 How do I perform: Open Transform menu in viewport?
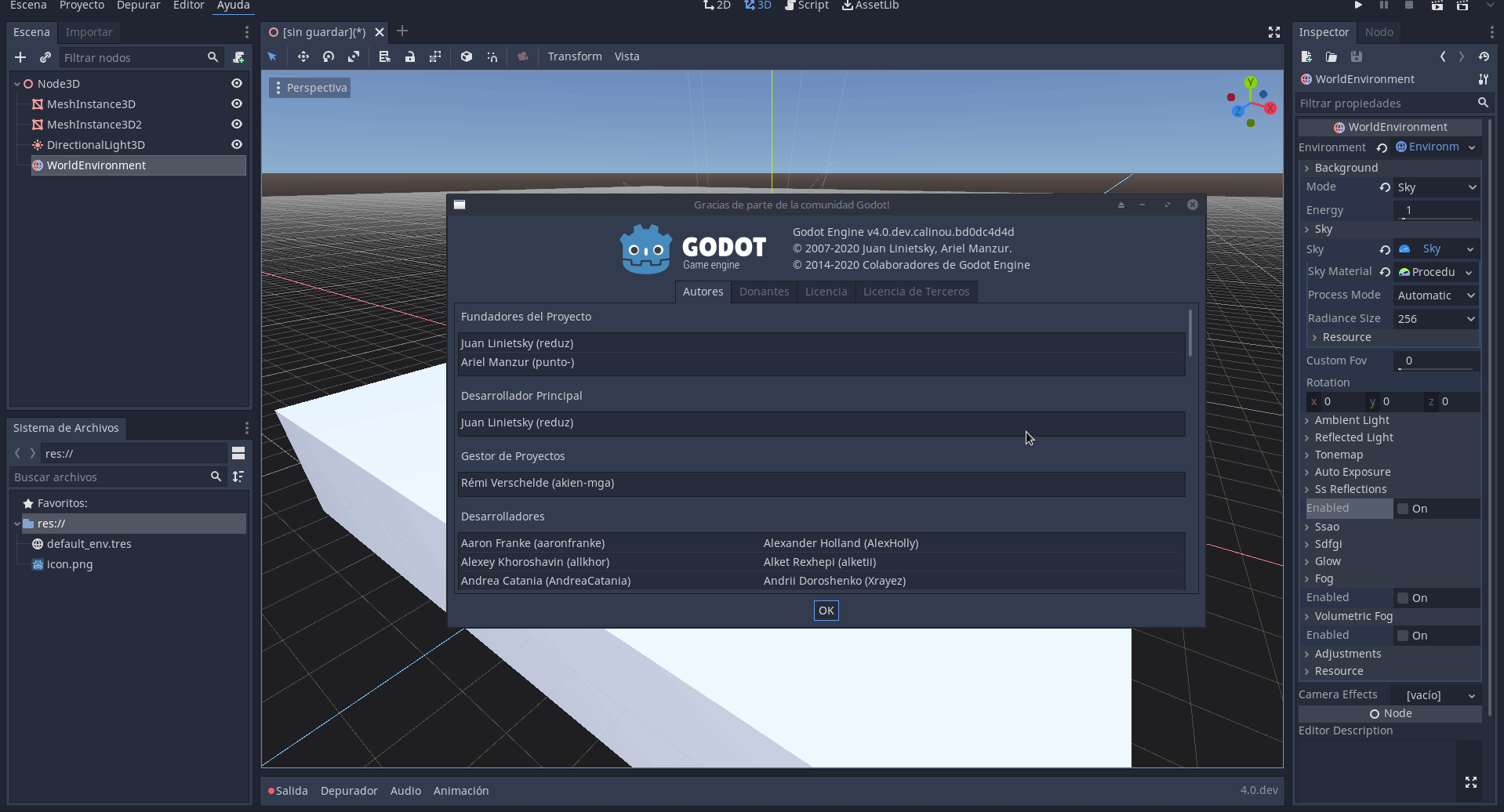pyautogui.click(x=575, y=56)
